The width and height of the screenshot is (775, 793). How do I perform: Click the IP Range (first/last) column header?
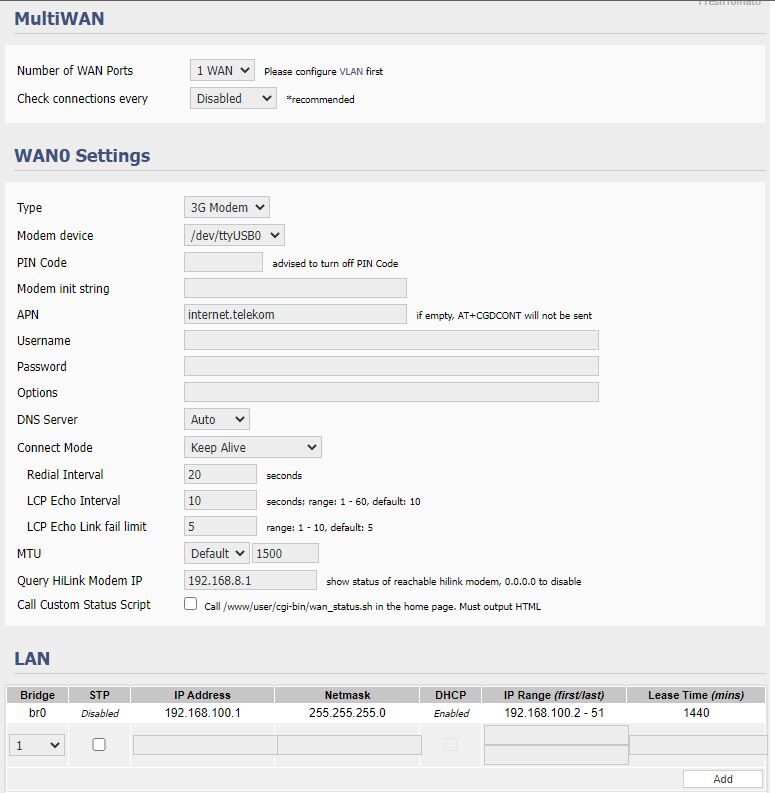coord(554,695)
